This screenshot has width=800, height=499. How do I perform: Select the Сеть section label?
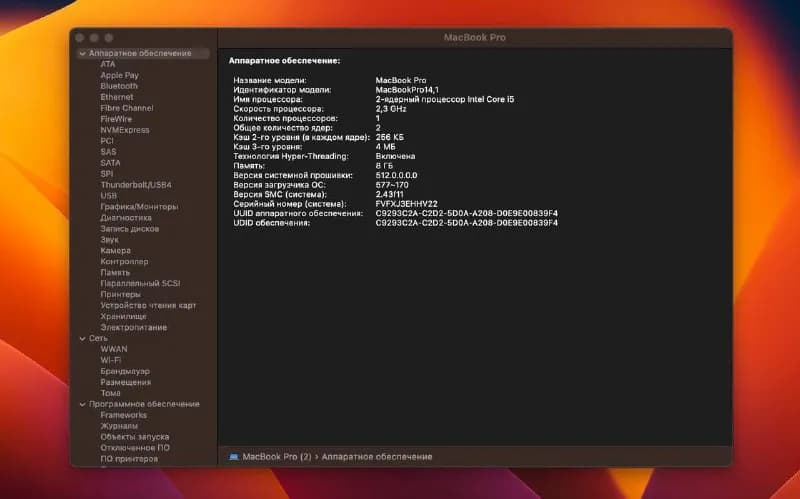98,338
